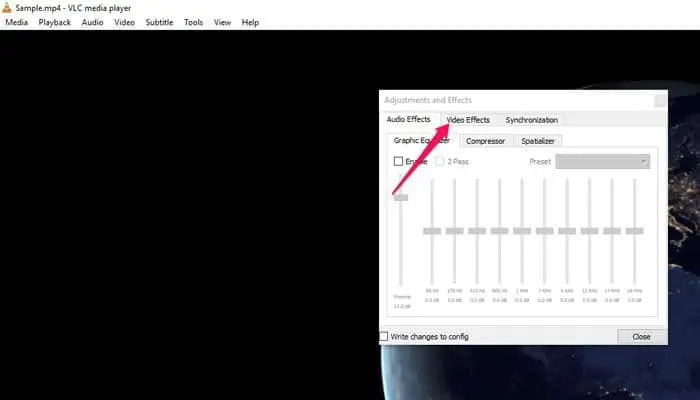
Task: Open the Help menu
Action: tap(250, 22)
